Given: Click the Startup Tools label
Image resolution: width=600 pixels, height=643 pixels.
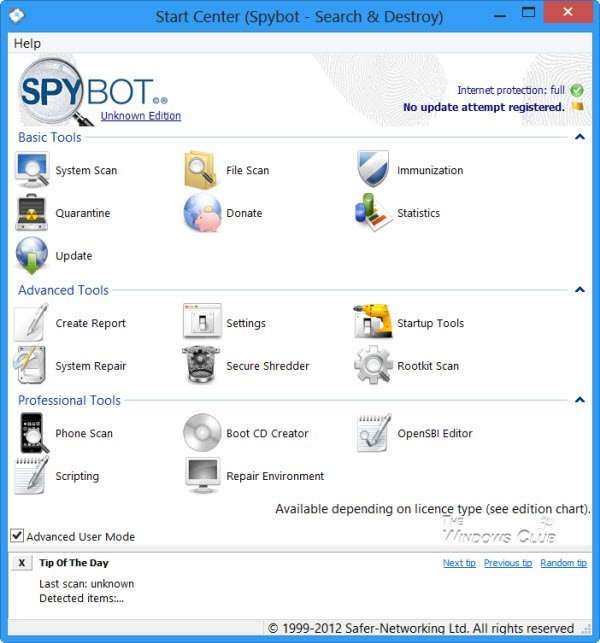Looking at the screenshot, I should coord(430,323).
